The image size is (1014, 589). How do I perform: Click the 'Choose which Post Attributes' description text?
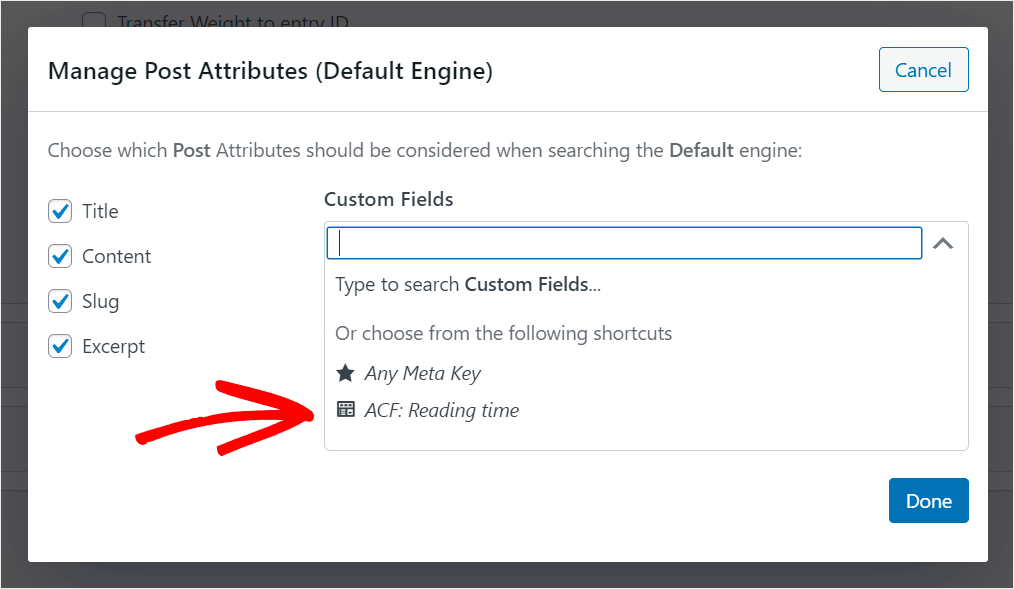pos(425,151)
